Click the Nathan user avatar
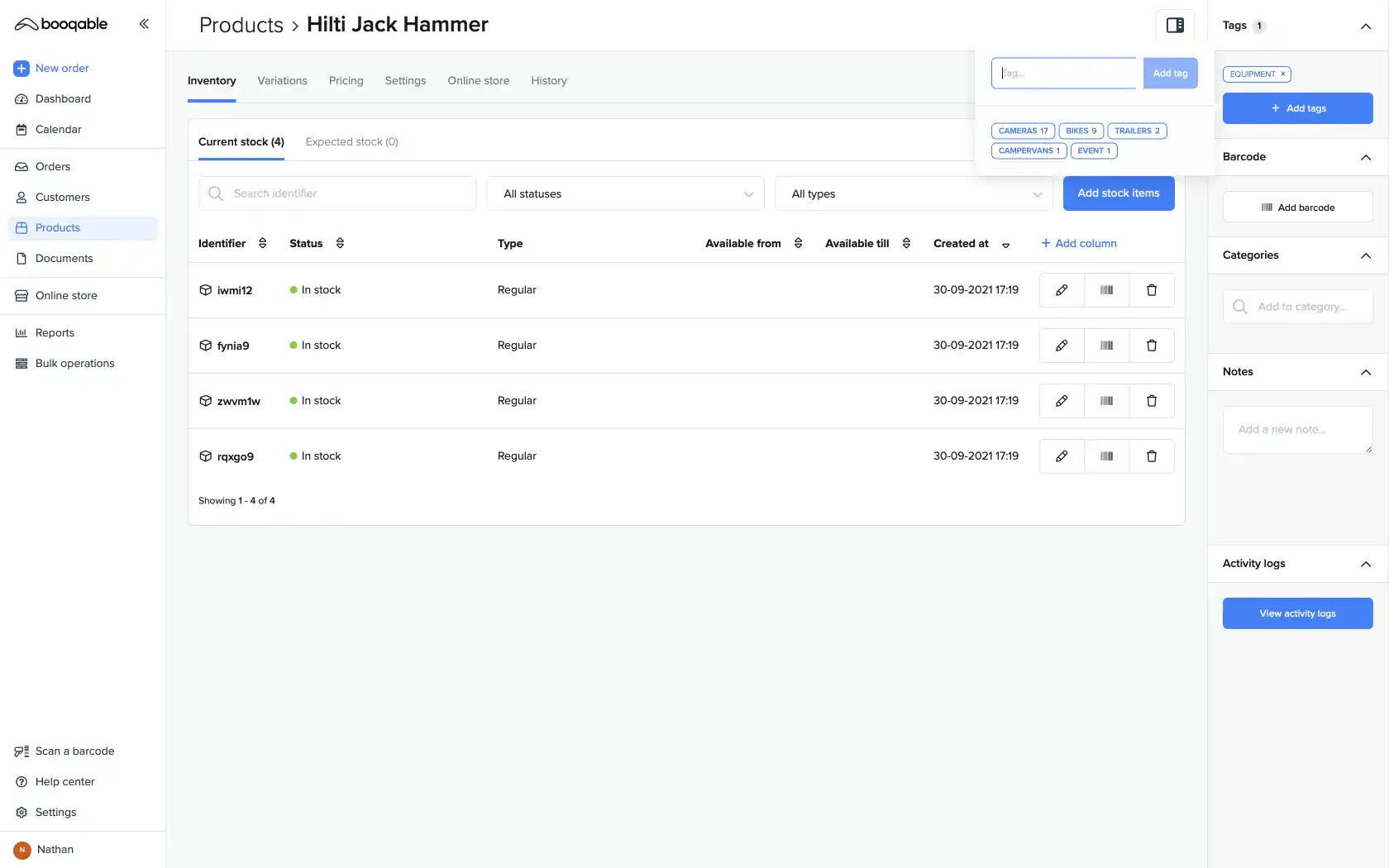Viewport: 1389px width, 868px height. 22,850
